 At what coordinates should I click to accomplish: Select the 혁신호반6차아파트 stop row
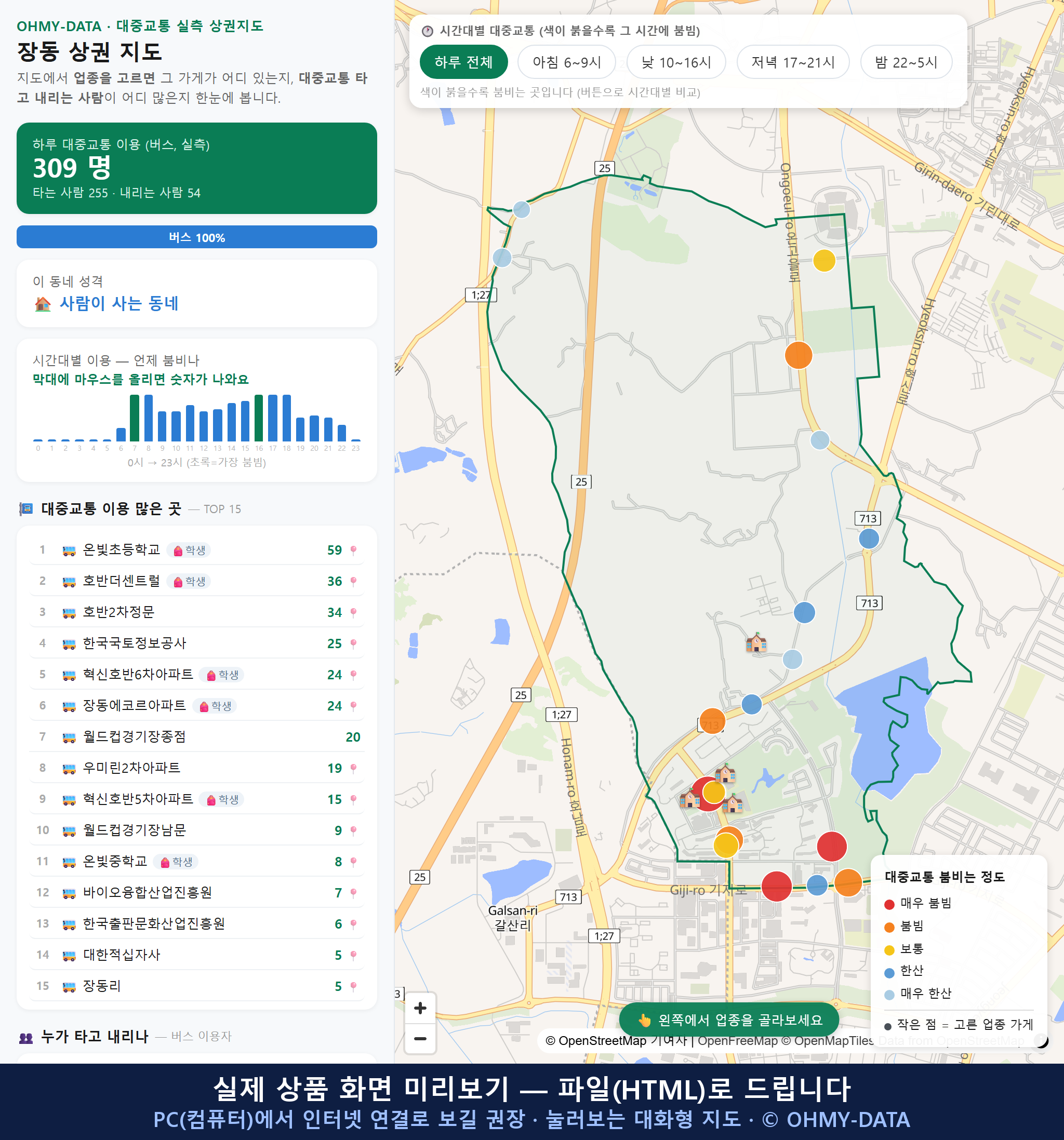(x=197, y=674)
